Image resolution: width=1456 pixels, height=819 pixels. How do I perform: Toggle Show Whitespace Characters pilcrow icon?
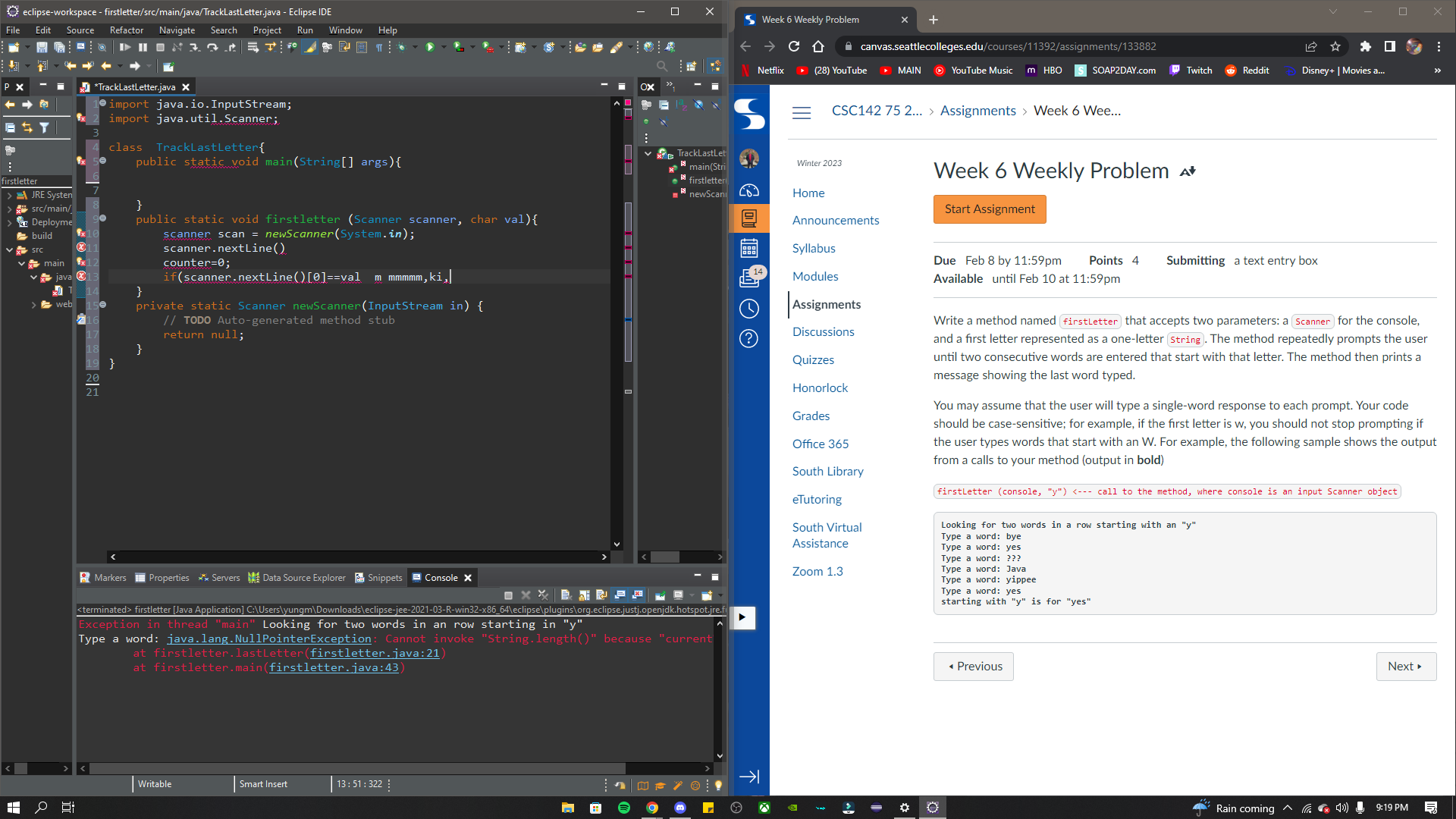pyautogui.click(x=379, y=47)
